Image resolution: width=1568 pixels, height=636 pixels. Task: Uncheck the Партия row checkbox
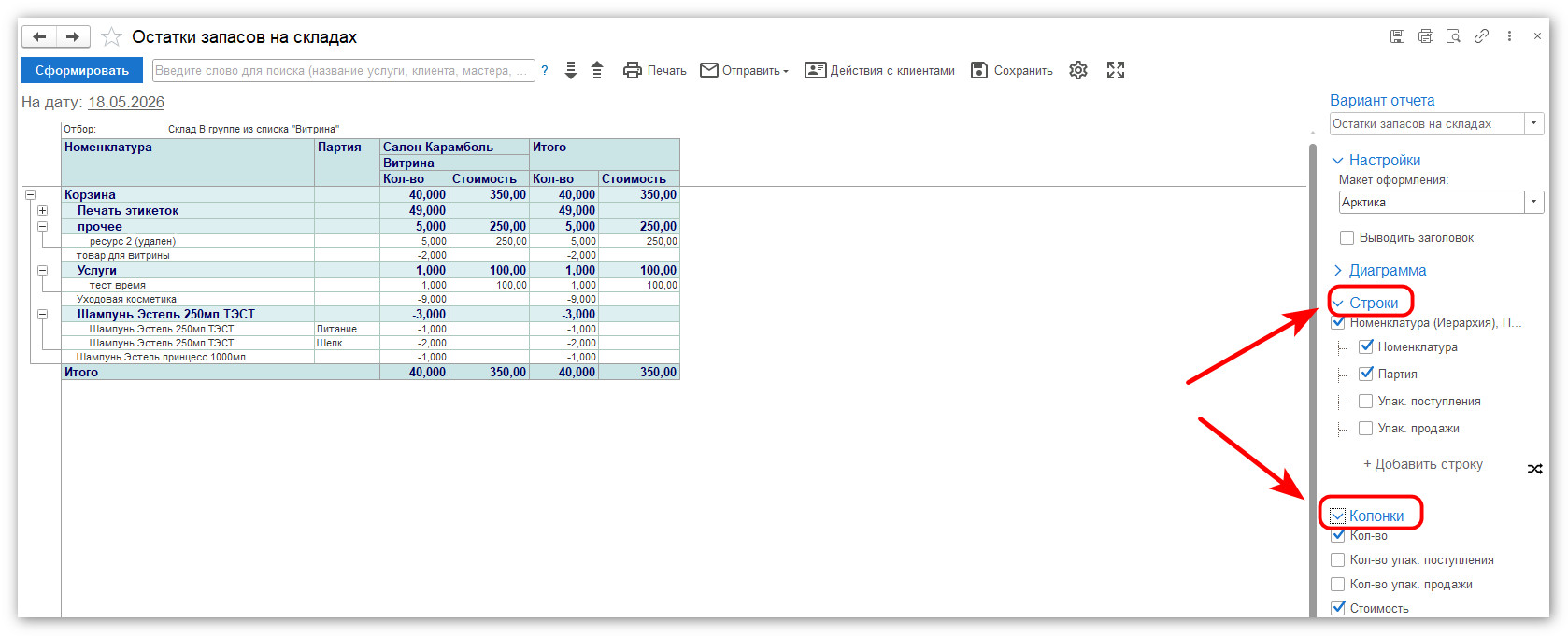tap(1366, 374)
